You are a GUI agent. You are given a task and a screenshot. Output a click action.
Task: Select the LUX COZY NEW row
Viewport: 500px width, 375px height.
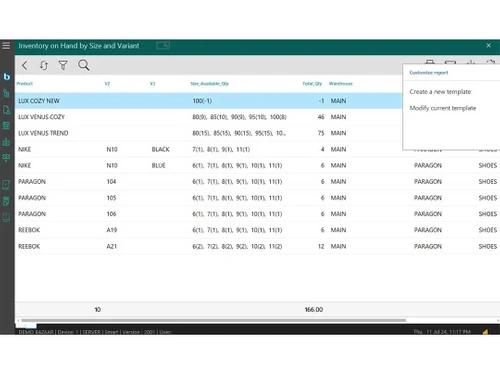tap(208, 101)
